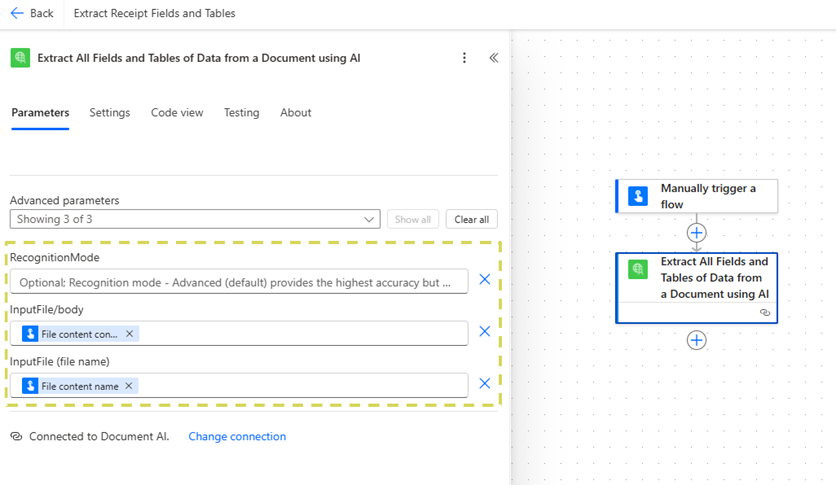Add a step between trigger and action

click(x=697, y=233)
